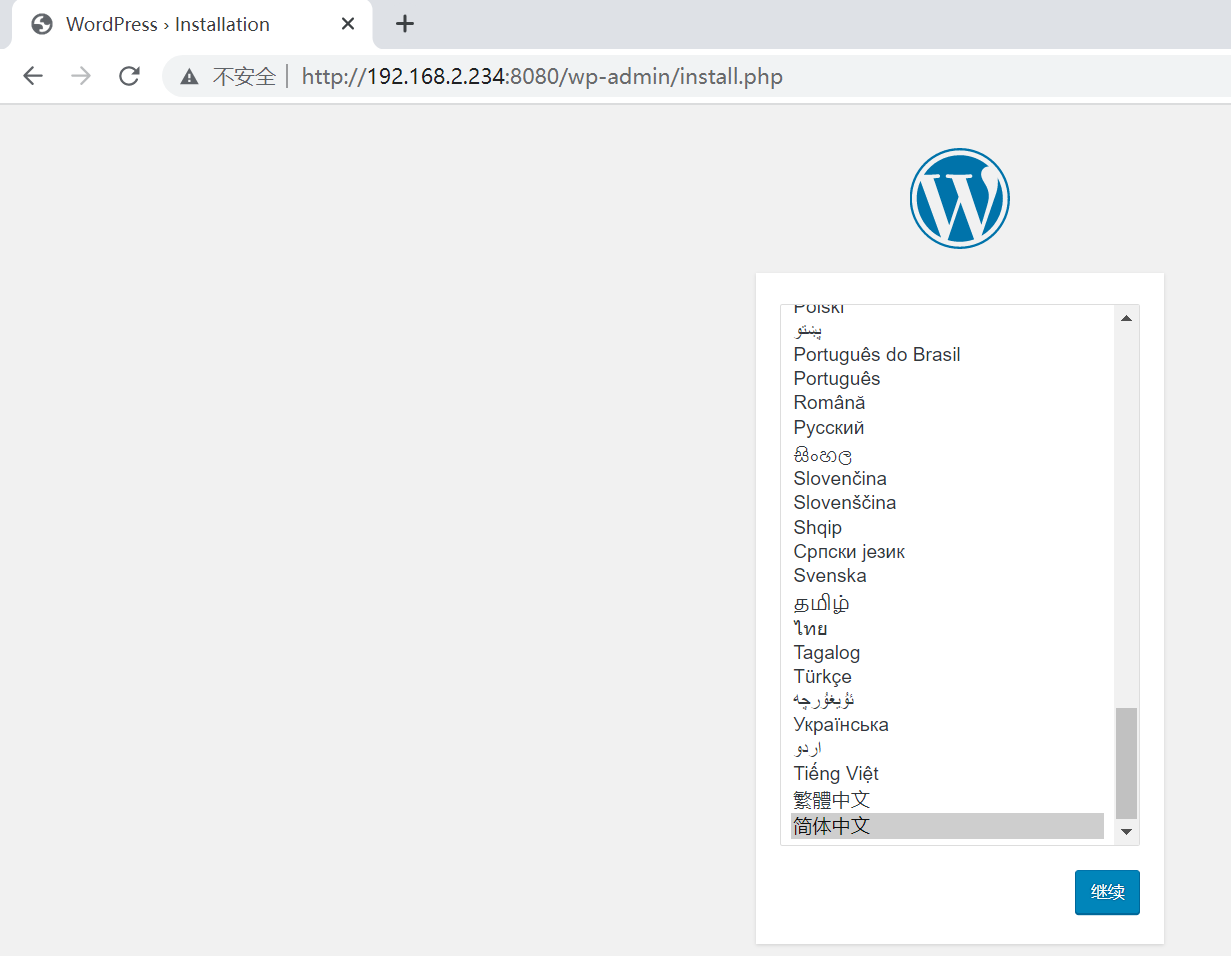1231x956 pixels.
Task: Select Português do Brasil language option
Action: click(x=877, y=354)
